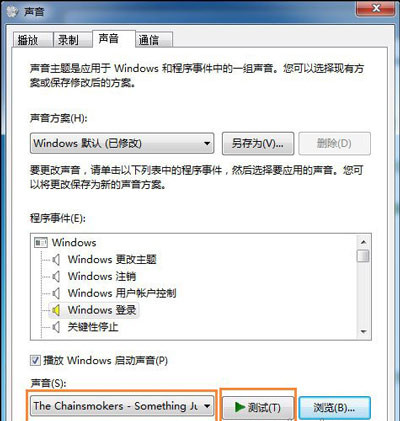Click the 另存为(V)... button
The width and height of the screenshot is (400, 421).
pos(258,144)
